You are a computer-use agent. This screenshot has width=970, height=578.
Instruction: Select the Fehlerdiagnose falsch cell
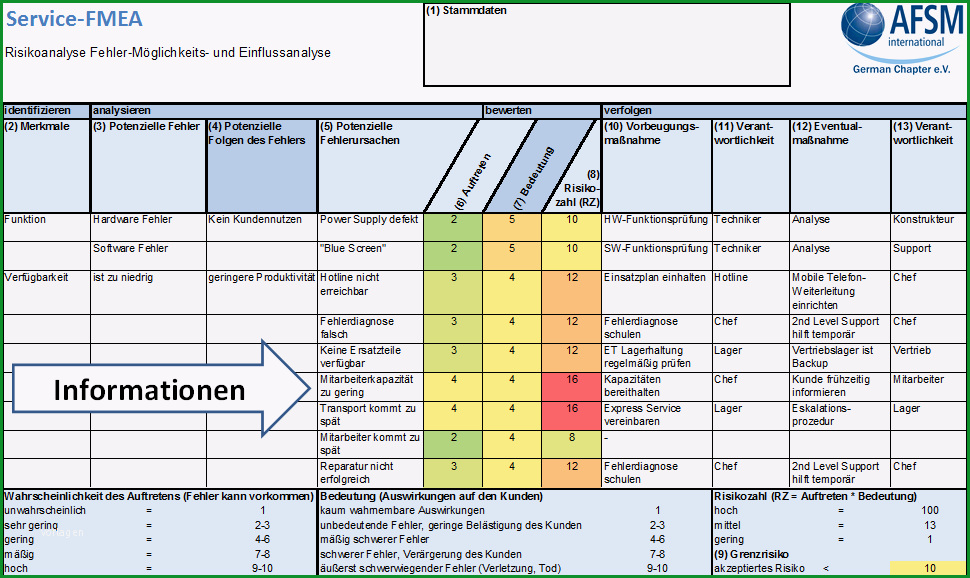371,329
